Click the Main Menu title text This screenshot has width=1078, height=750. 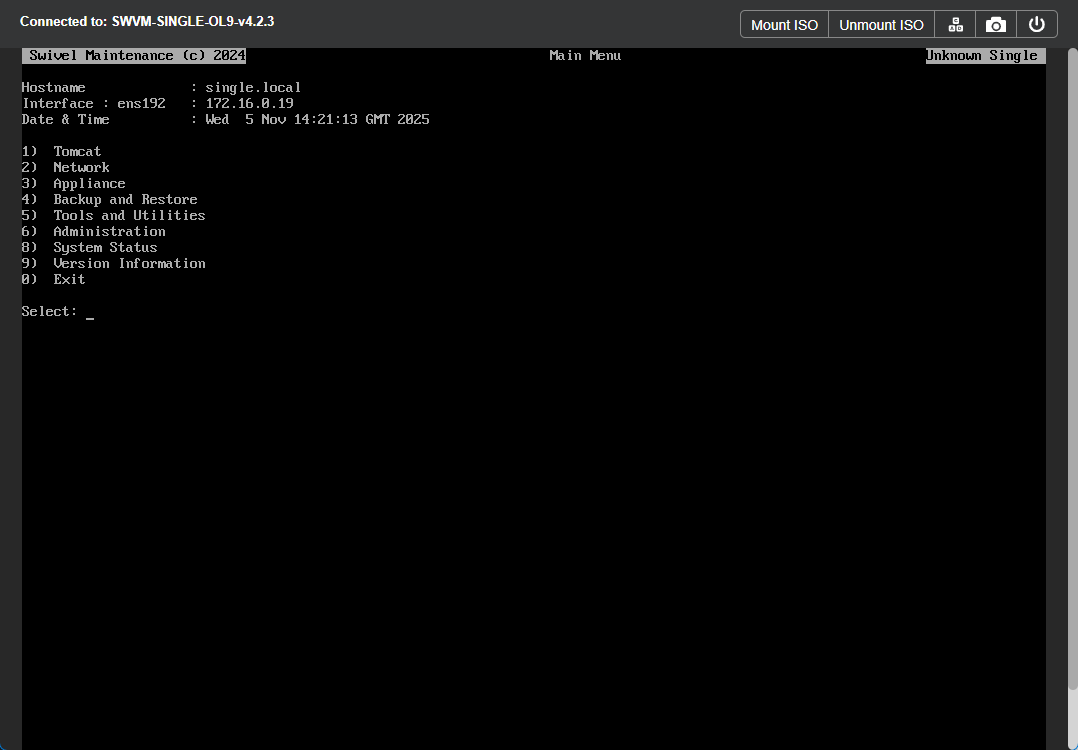[x=585, y=55]
